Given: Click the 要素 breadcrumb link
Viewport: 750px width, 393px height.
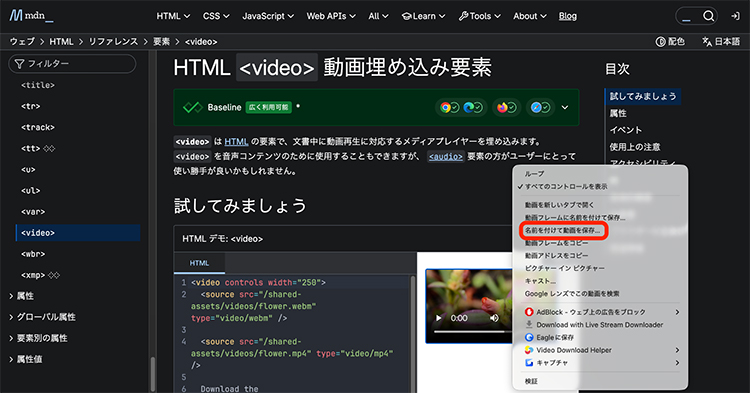Looking at the screenshot, I should [161, 42].
